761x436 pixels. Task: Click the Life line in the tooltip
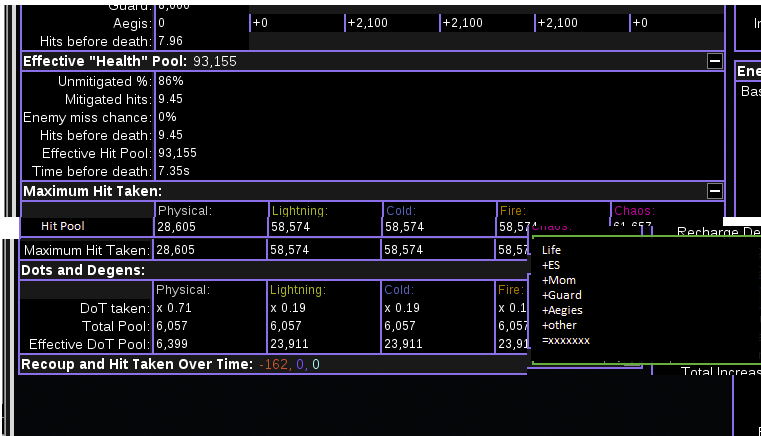551,250
